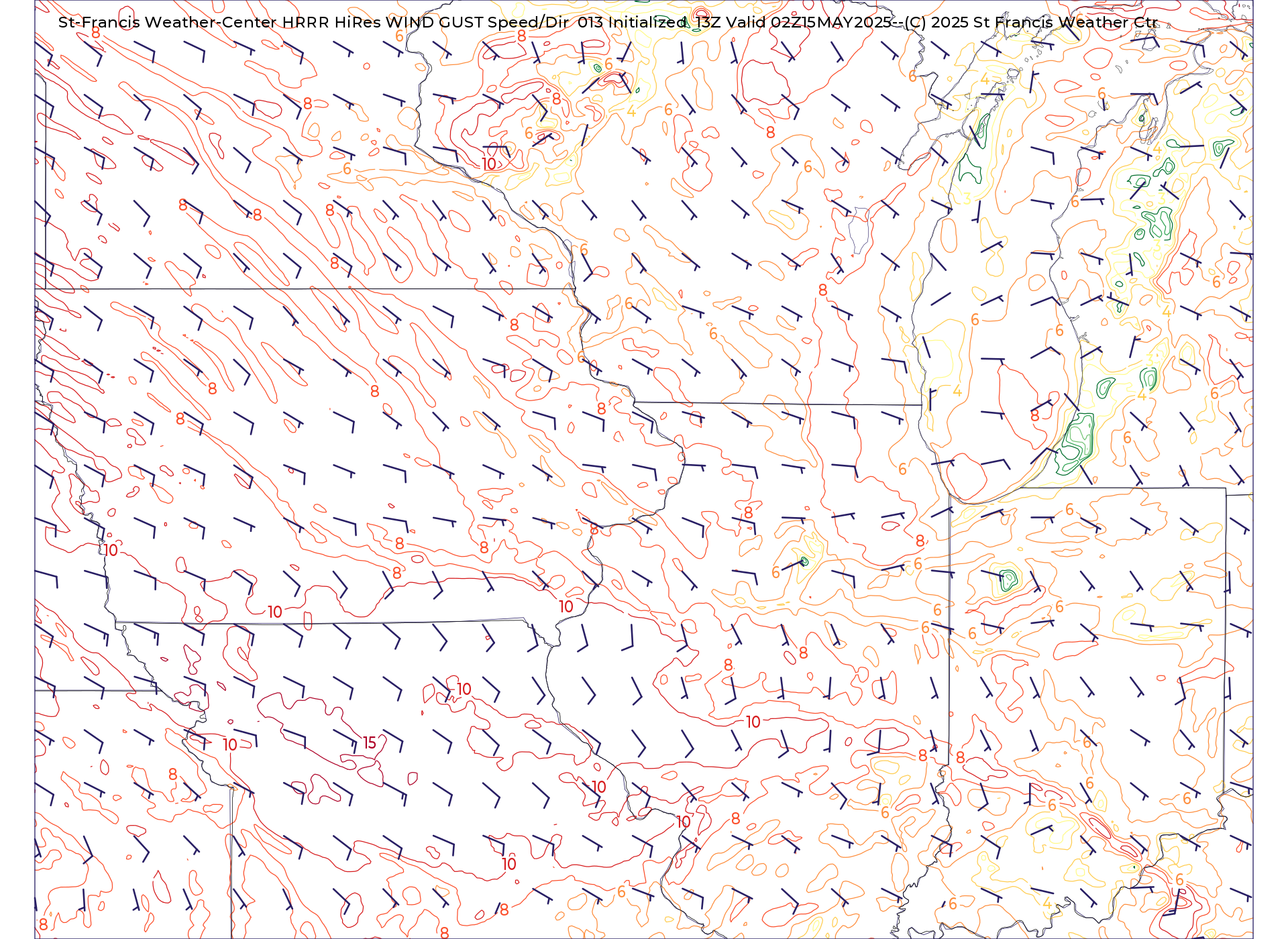1288x939 pixels.
Task: Select the "Valid 02Z15MAY2025" timestamp in the title
Action: coord(808,22)
